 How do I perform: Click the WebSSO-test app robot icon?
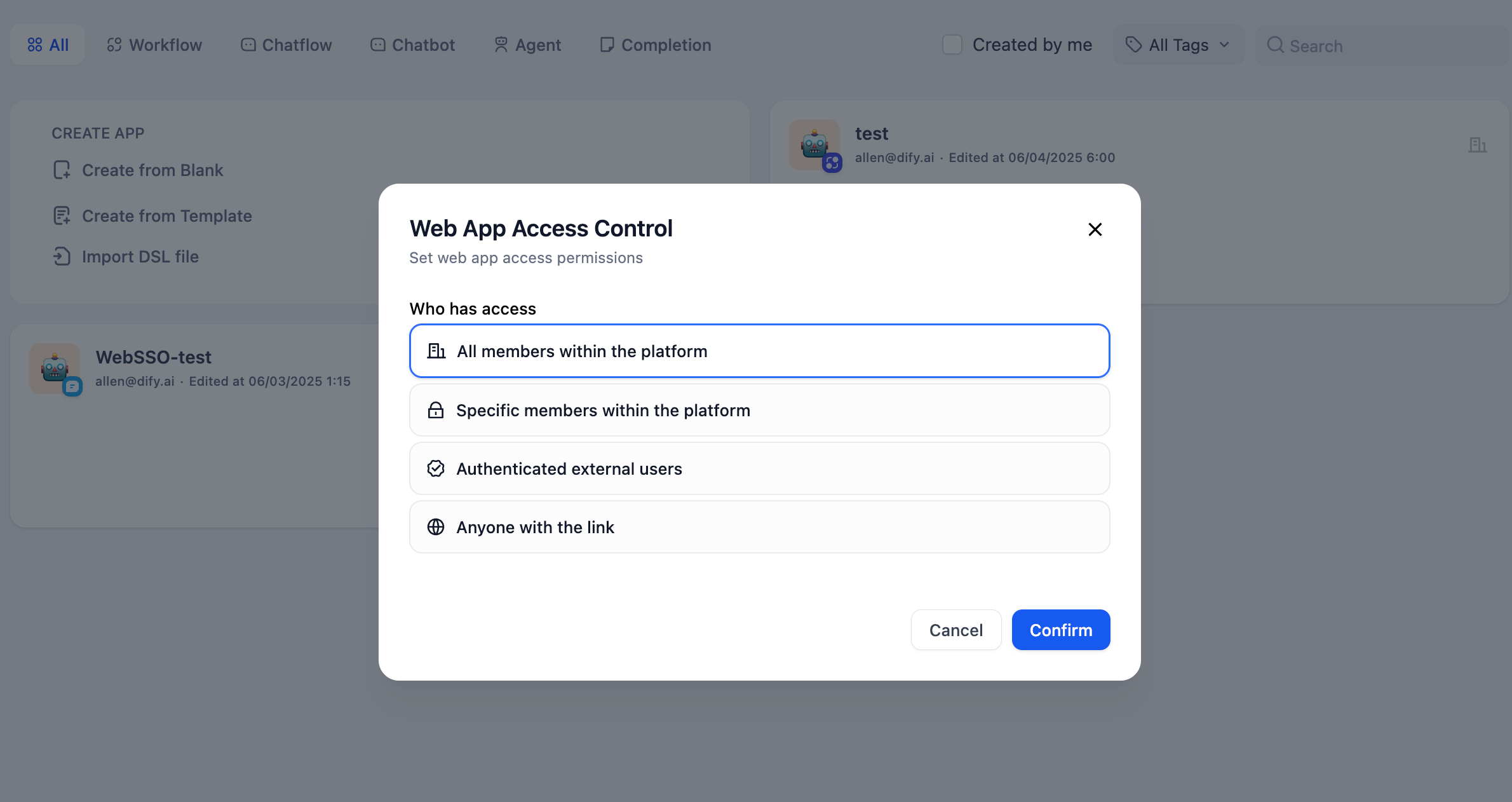(x=55, y=368)
